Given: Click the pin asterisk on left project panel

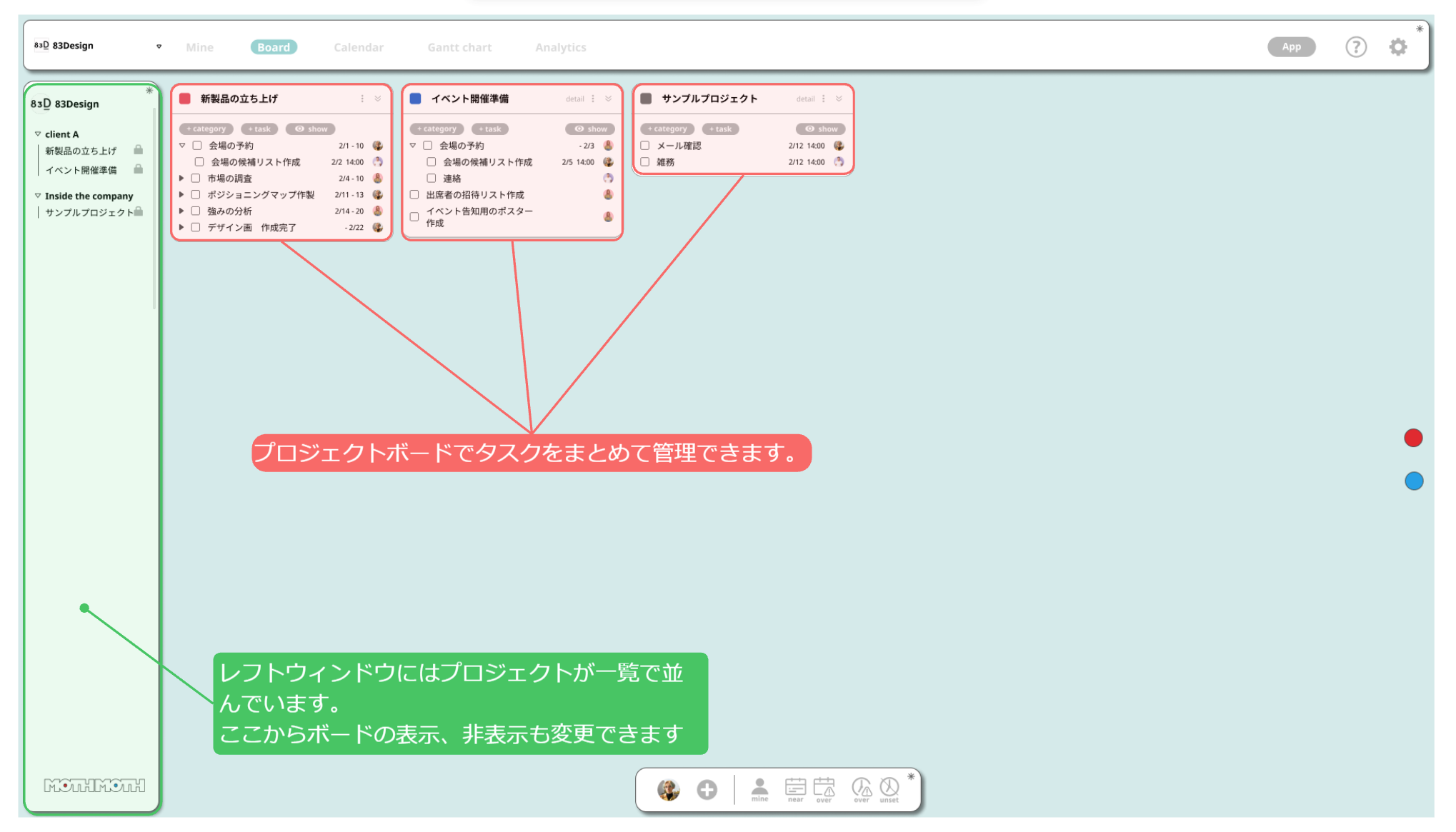Looking at the screenshot, I should coord(149,91).
